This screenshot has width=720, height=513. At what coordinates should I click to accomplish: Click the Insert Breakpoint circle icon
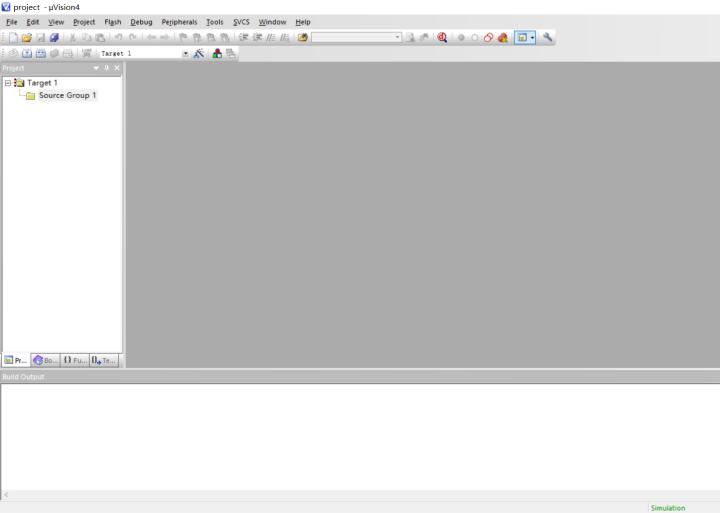[461, 38]
